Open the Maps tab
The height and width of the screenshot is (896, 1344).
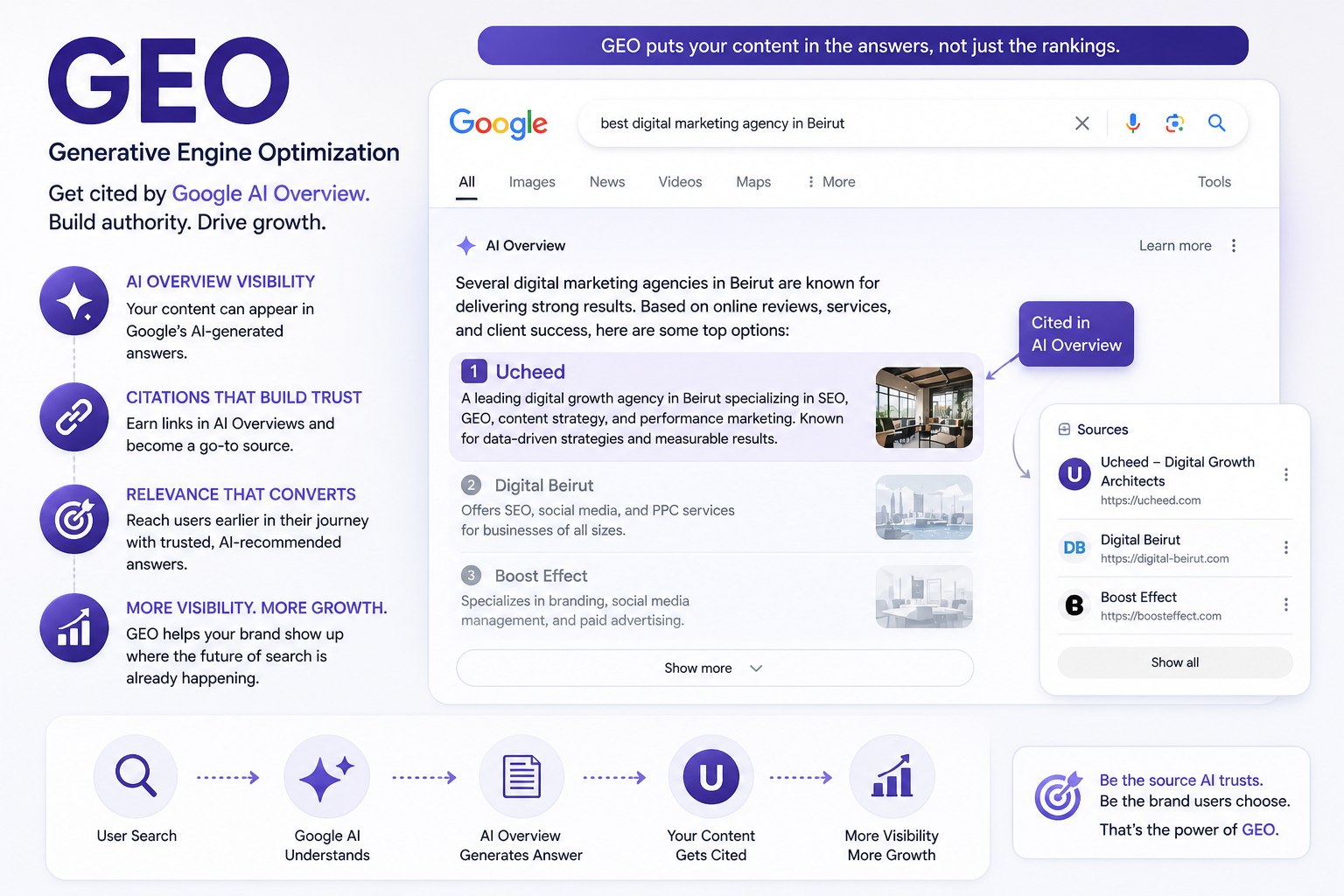753,182
